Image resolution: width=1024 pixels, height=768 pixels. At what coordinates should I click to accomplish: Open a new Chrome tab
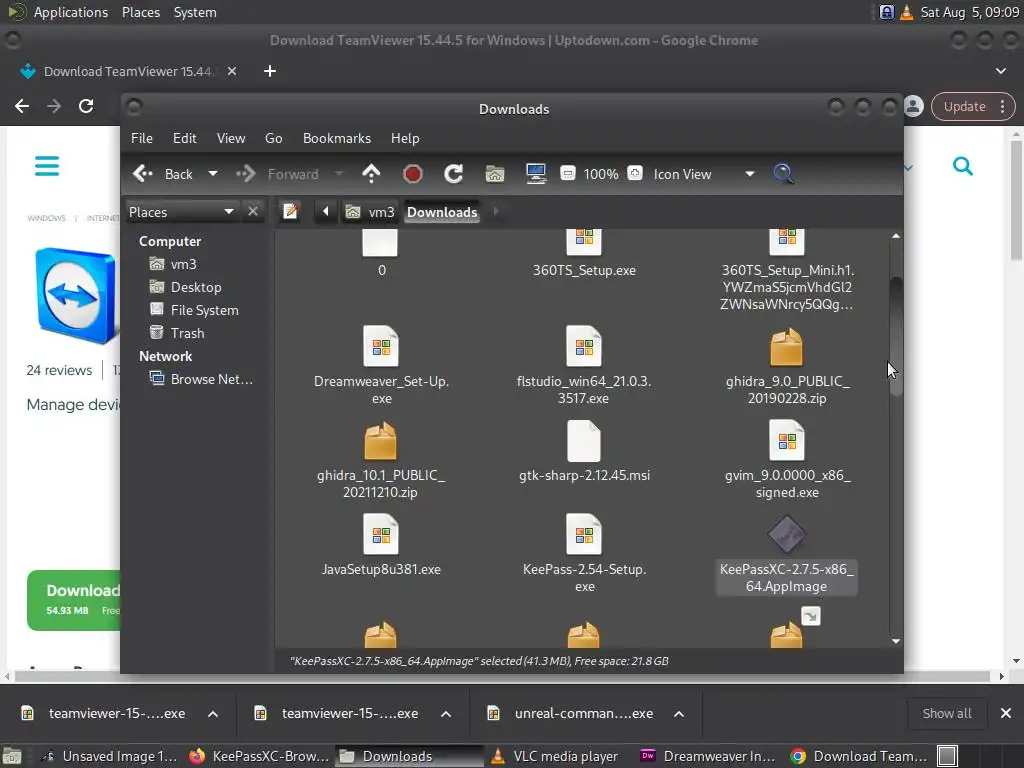pos(270,71)
